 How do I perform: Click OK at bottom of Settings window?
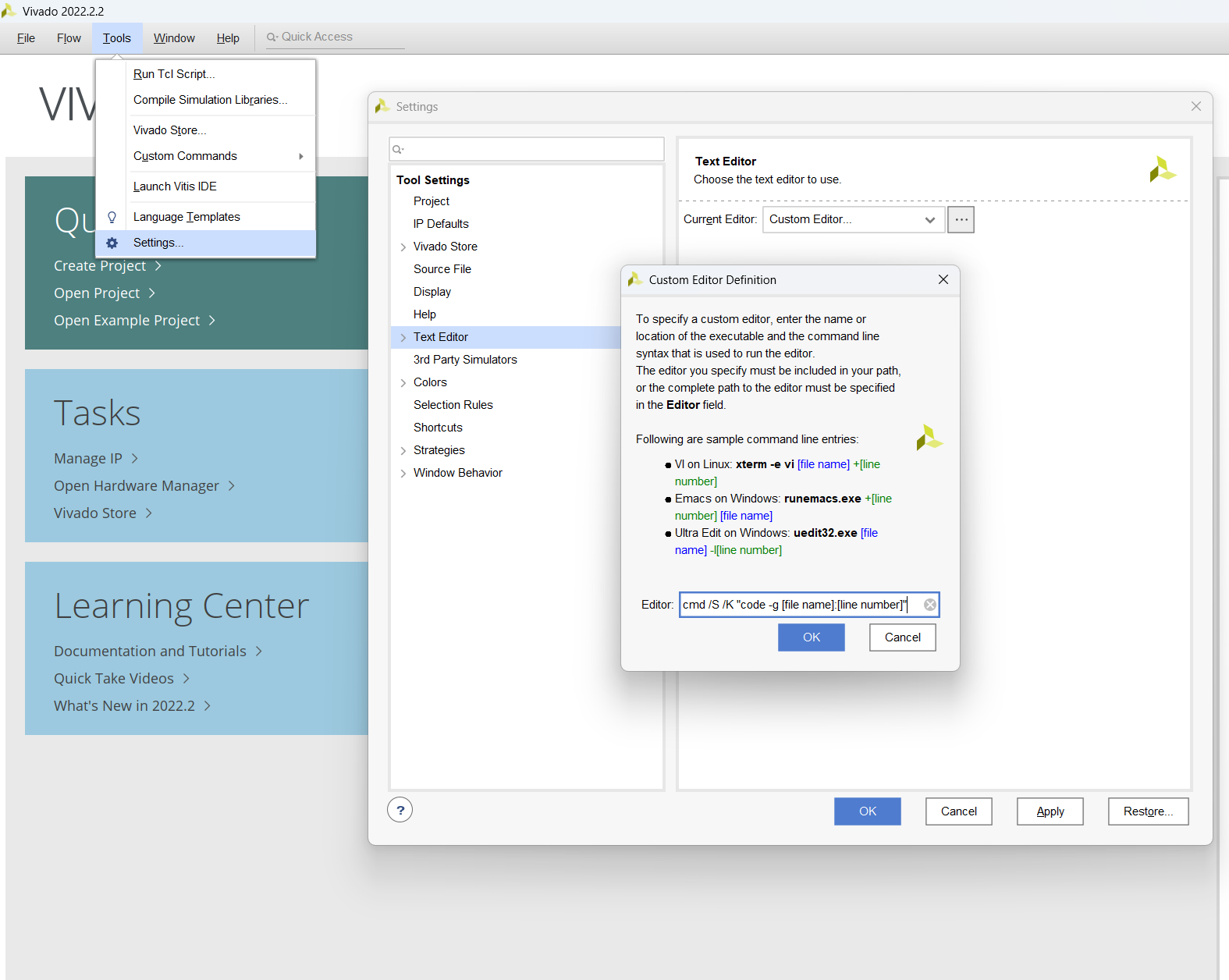(x=867, y=811)
